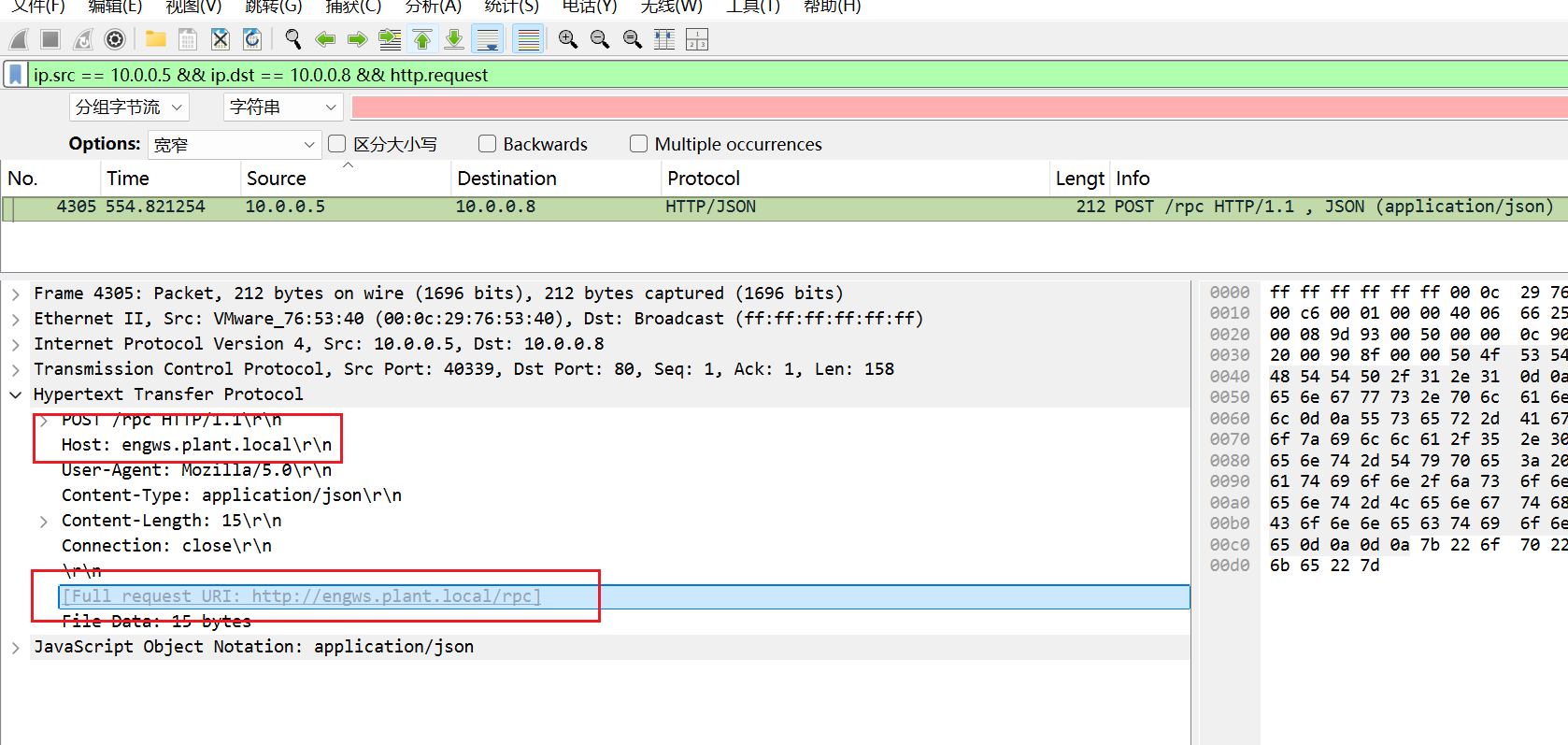The image size is (1568, 745).
Task: Enable the 区分大小写 checkbox
Action: (x=337, y=144)
